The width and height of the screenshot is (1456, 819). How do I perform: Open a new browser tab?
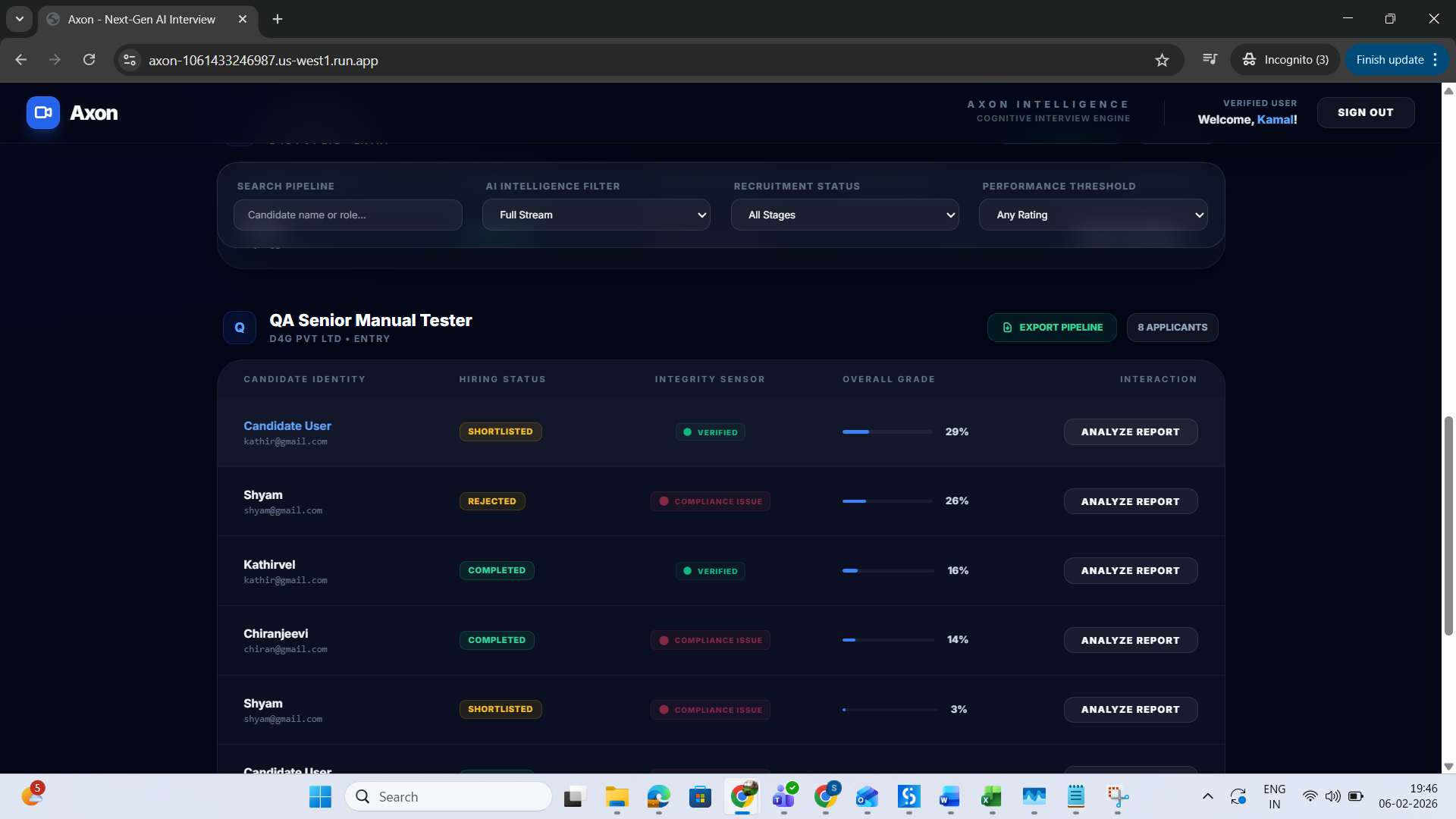(x=278, y=19)
